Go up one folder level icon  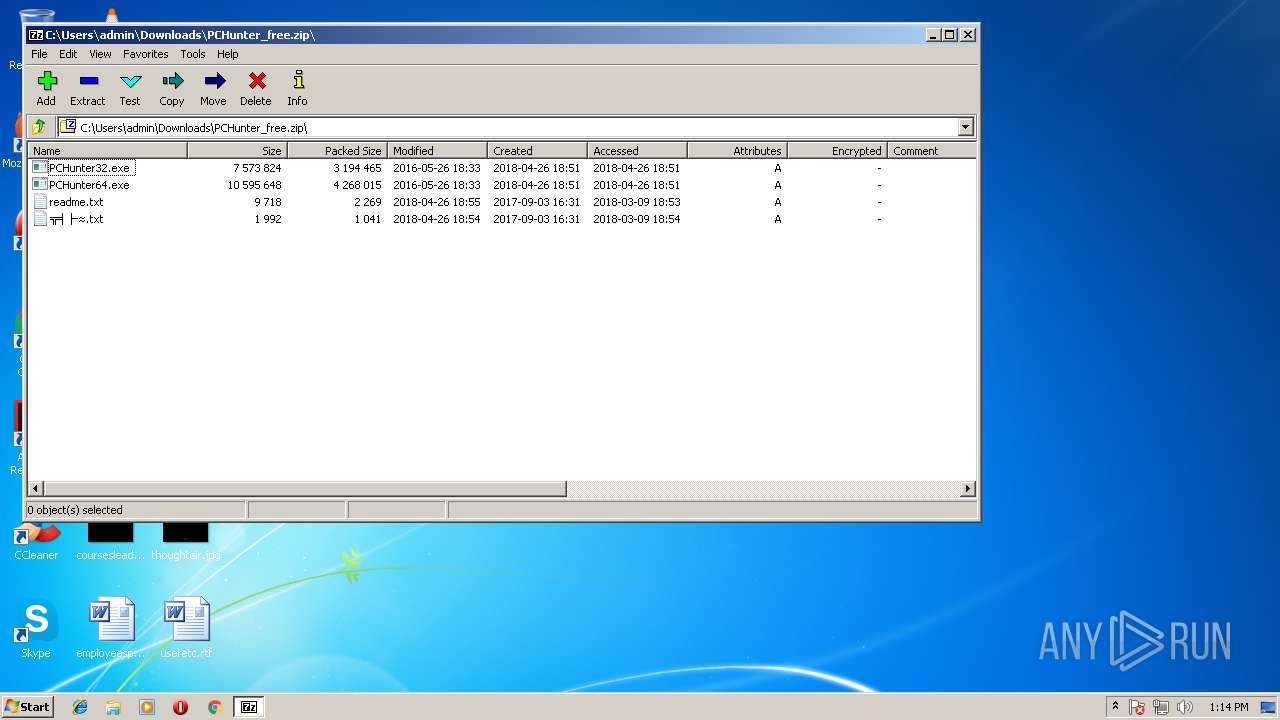(39, 127)
